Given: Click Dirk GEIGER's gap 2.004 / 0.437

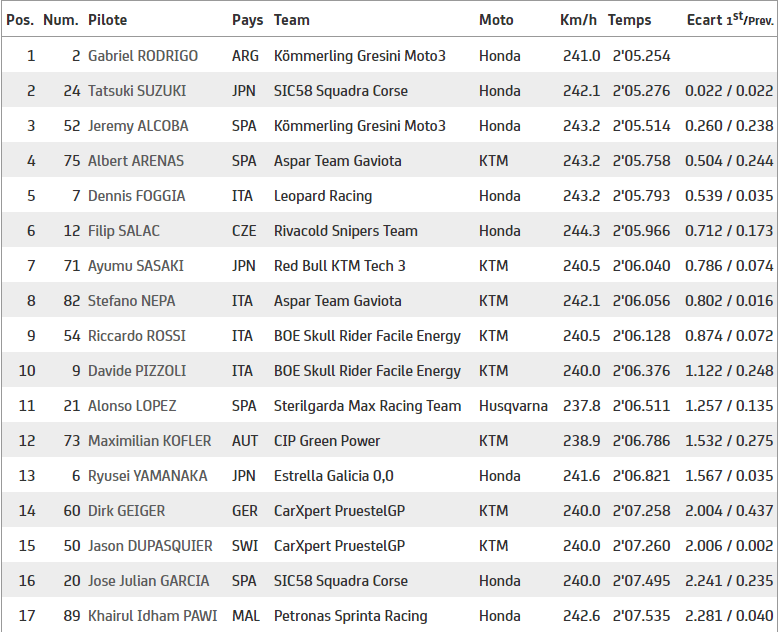Looking at the screenshot, I should (x=729, y=511).
